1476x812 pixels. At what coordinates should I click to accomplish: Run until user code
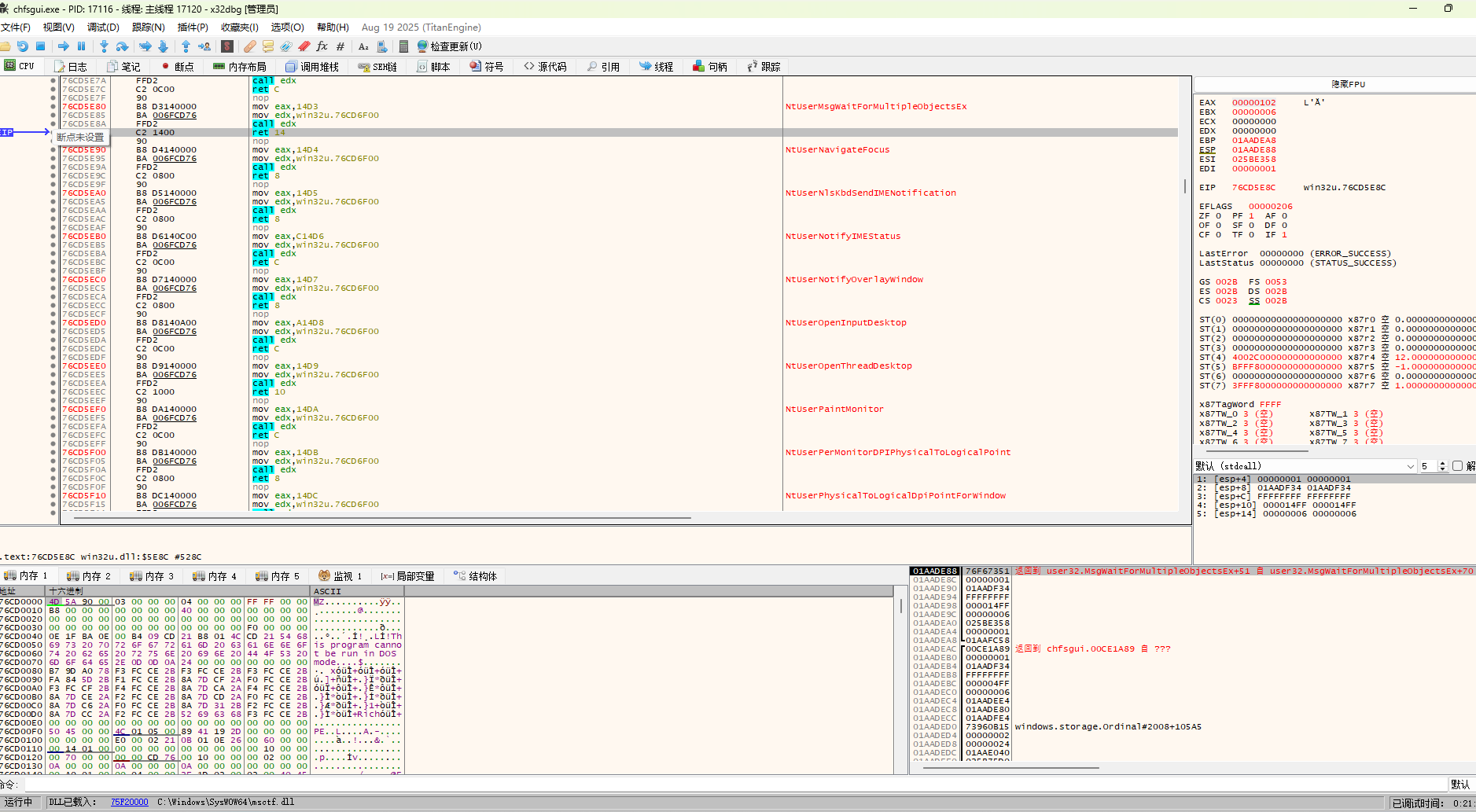click(x=205, y=46)
